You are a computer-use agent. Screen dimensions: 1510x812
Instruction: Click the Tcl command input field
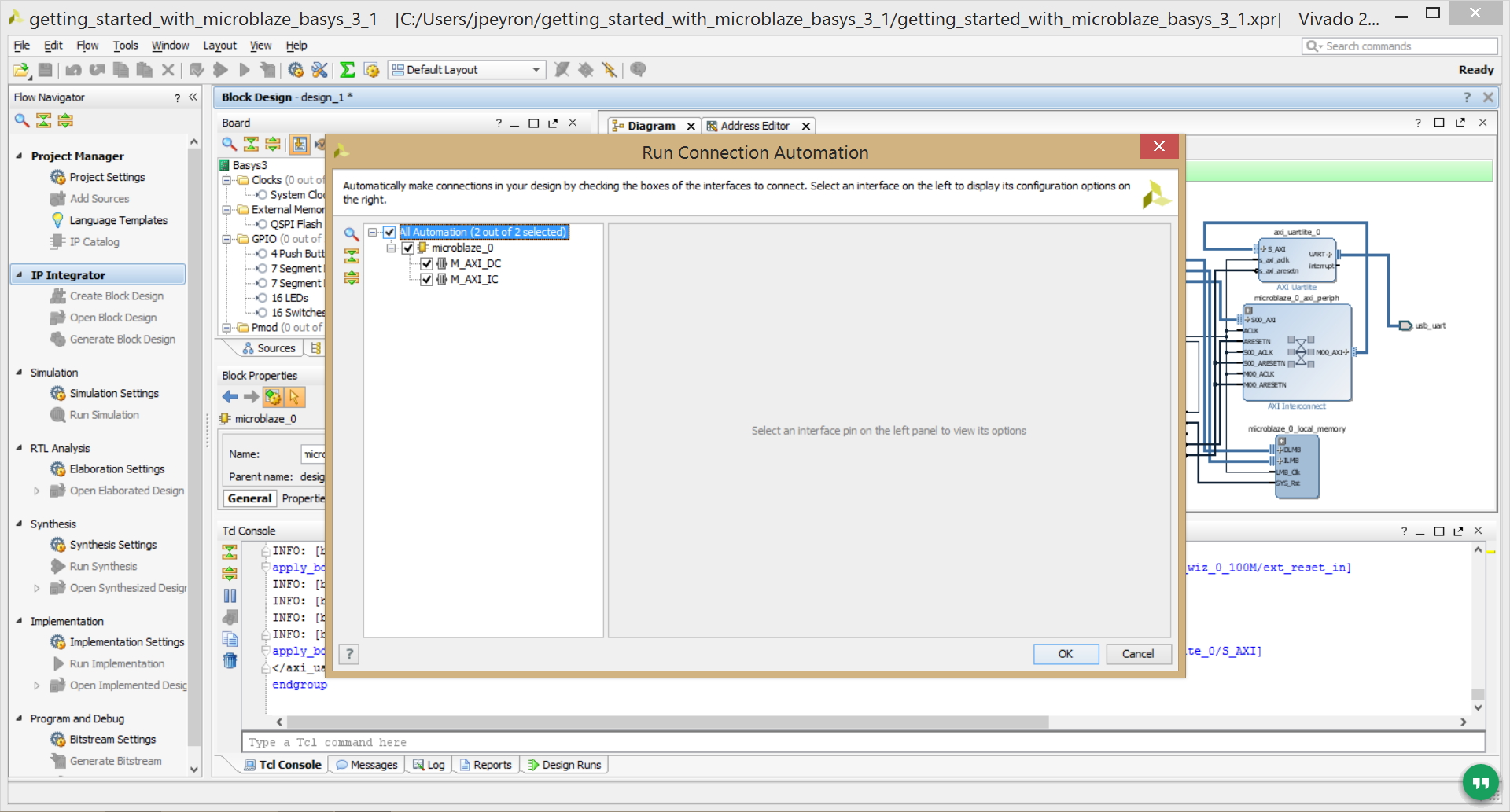point(863,742)
